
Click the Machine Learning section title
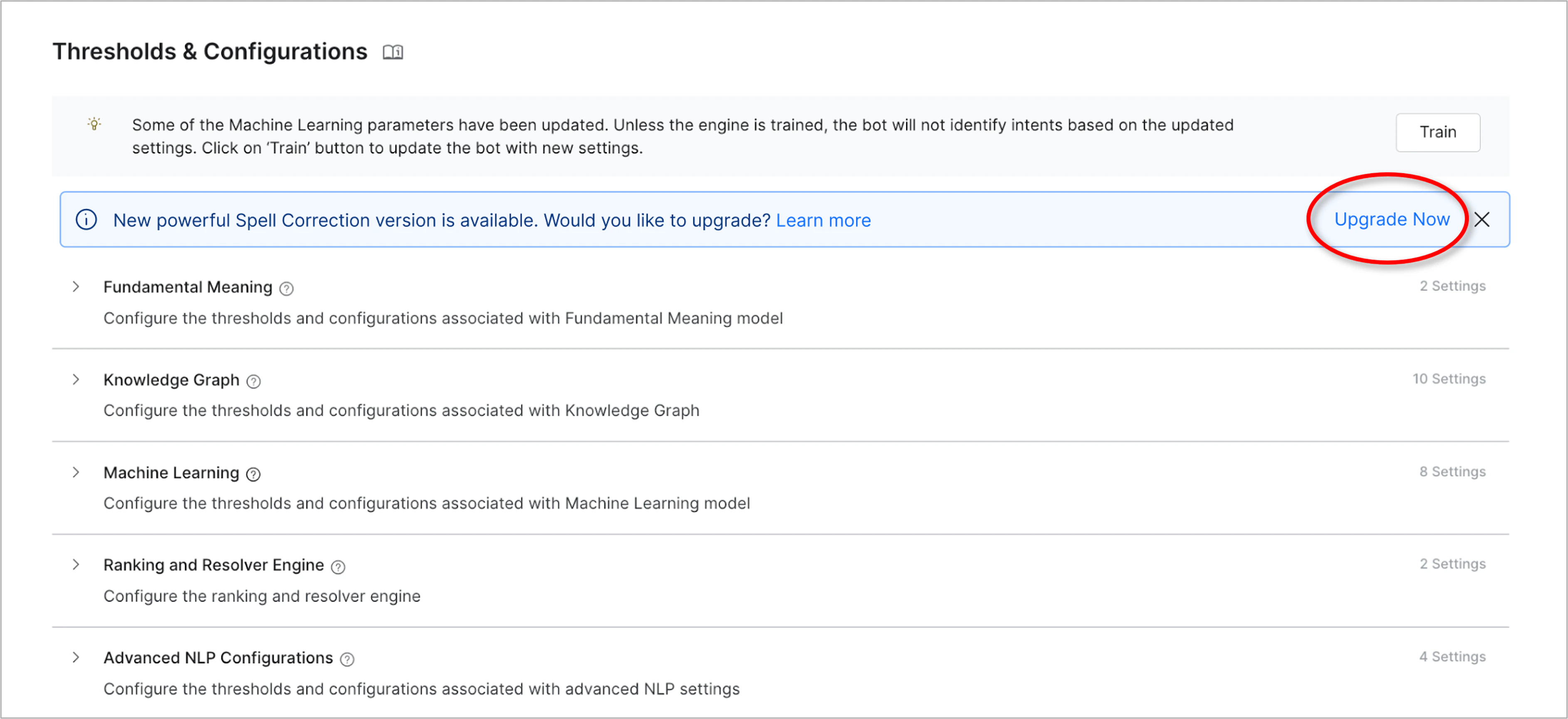[171, 473]
